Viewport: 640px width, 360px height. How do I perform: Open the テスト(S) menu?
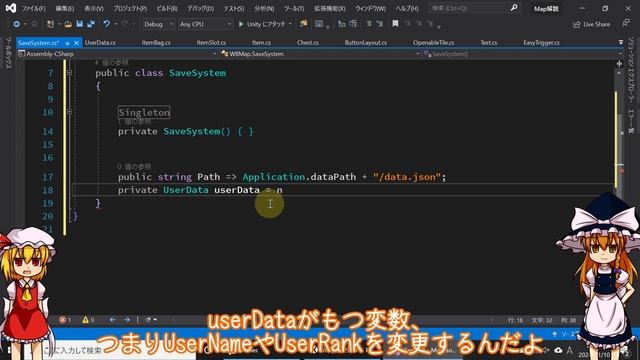(x=234, y=8)
